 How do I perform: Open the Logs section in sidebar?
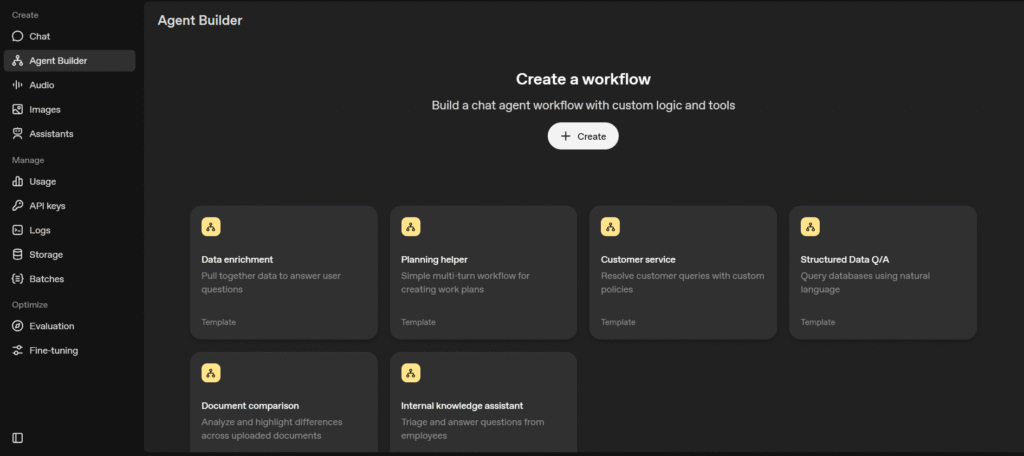[40, 230]
